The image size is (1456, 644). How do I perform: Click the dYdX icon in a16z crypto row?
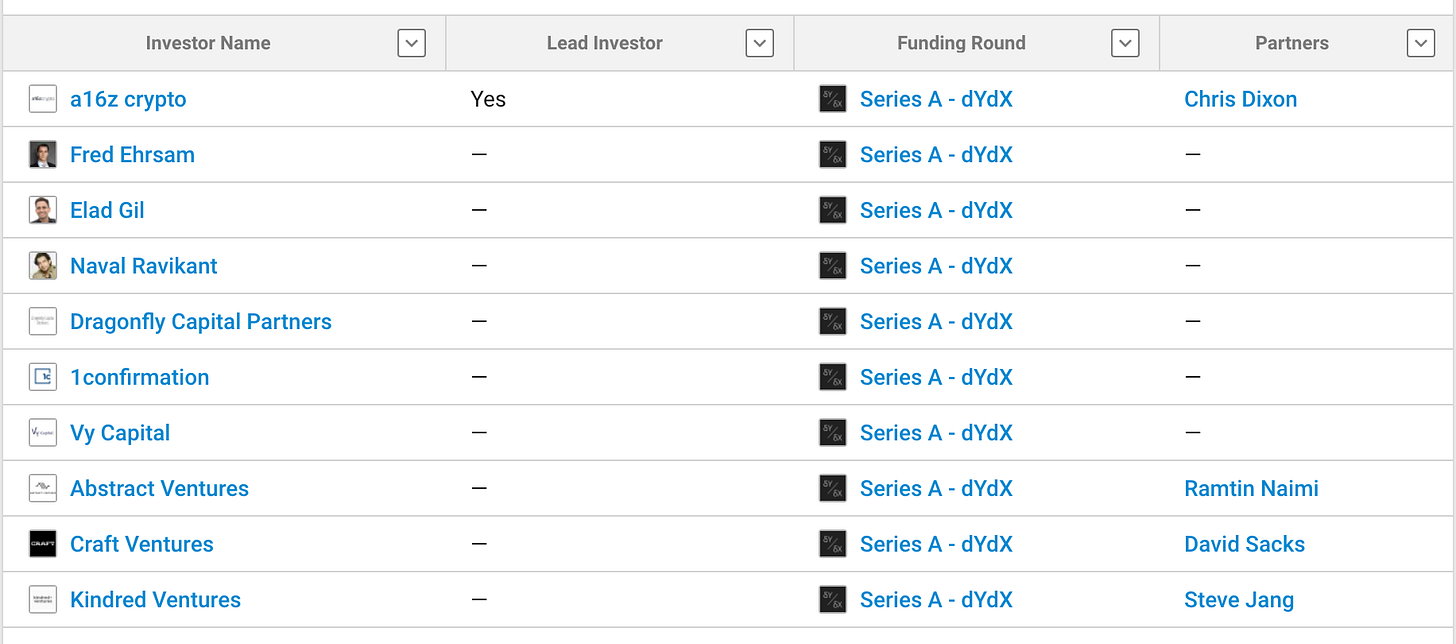coord(833,99)
